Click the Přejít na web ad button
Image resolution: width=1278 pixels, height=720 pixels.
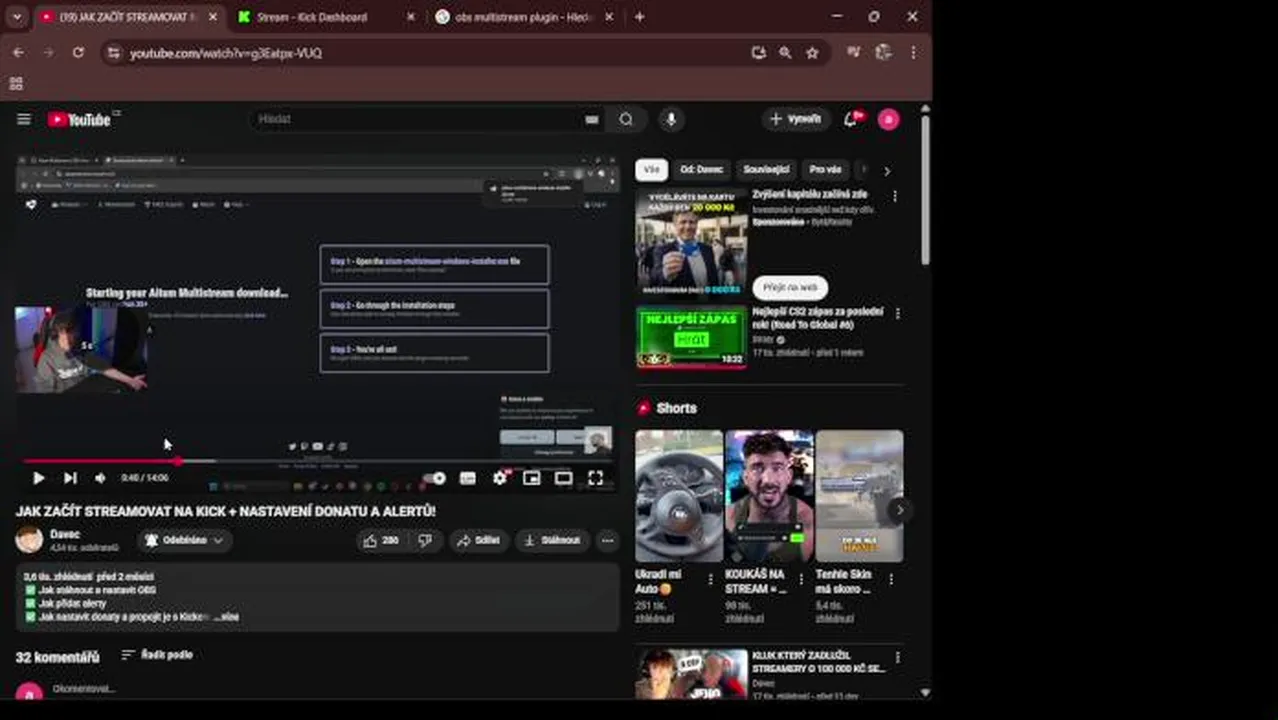pyautogui.click(x=790, y=287)
